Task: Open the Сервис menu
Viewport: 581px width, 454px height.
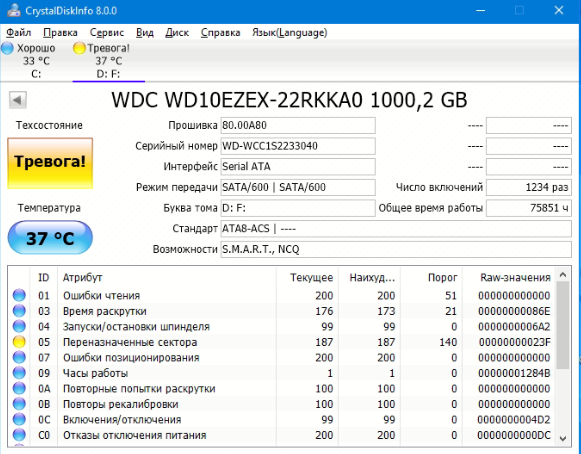Action: (x=107, y=33)
